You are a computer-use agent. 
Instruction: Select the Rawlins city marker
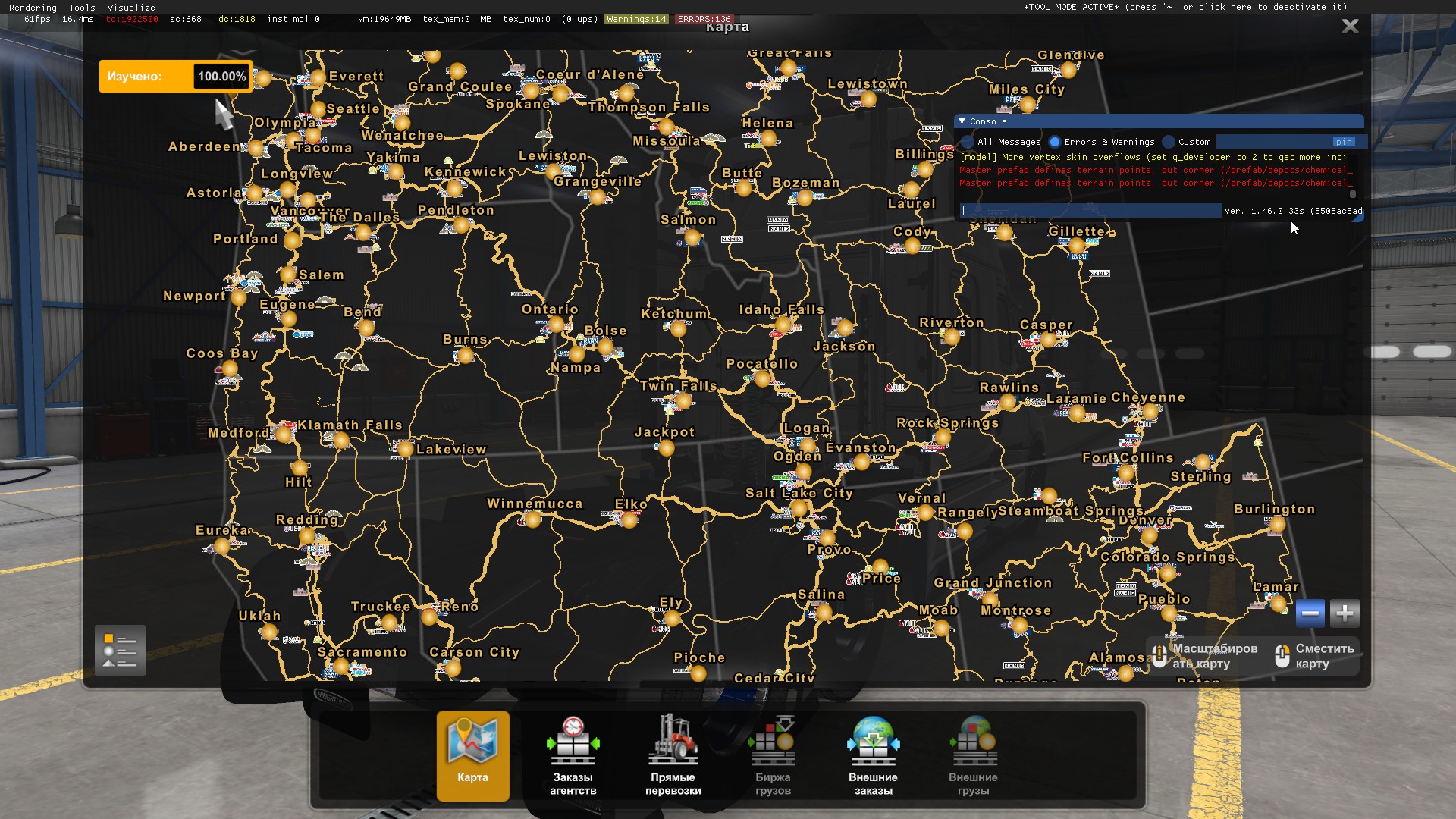coord(1008,403)
